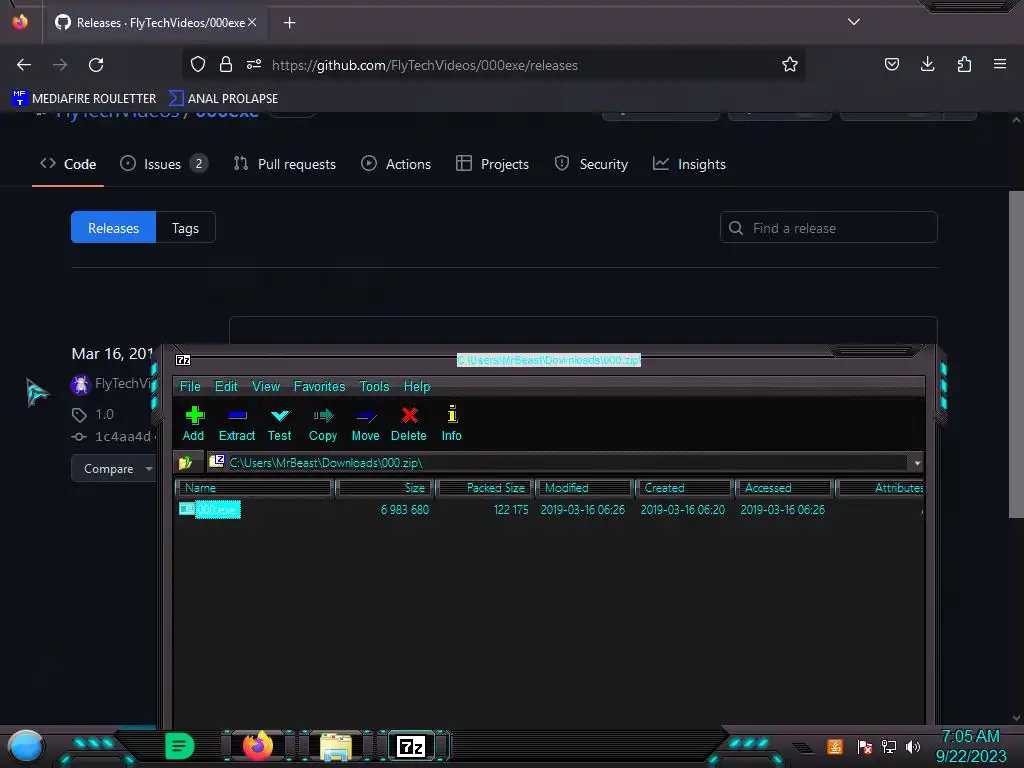This screenshot has height=768, width=1024.
Task: Open Save to Pocket
Action: coord(891,64)
